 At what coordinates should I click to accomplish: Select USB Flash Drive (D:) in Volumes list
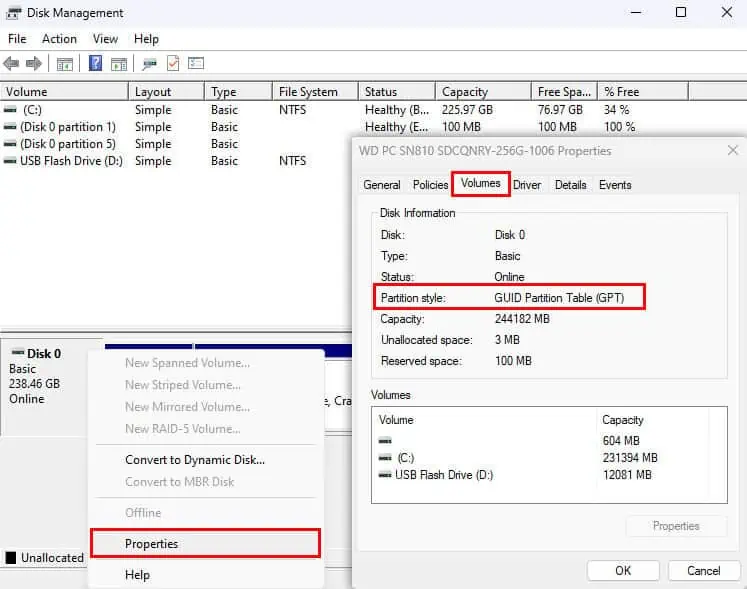click(x=444, y=475)
